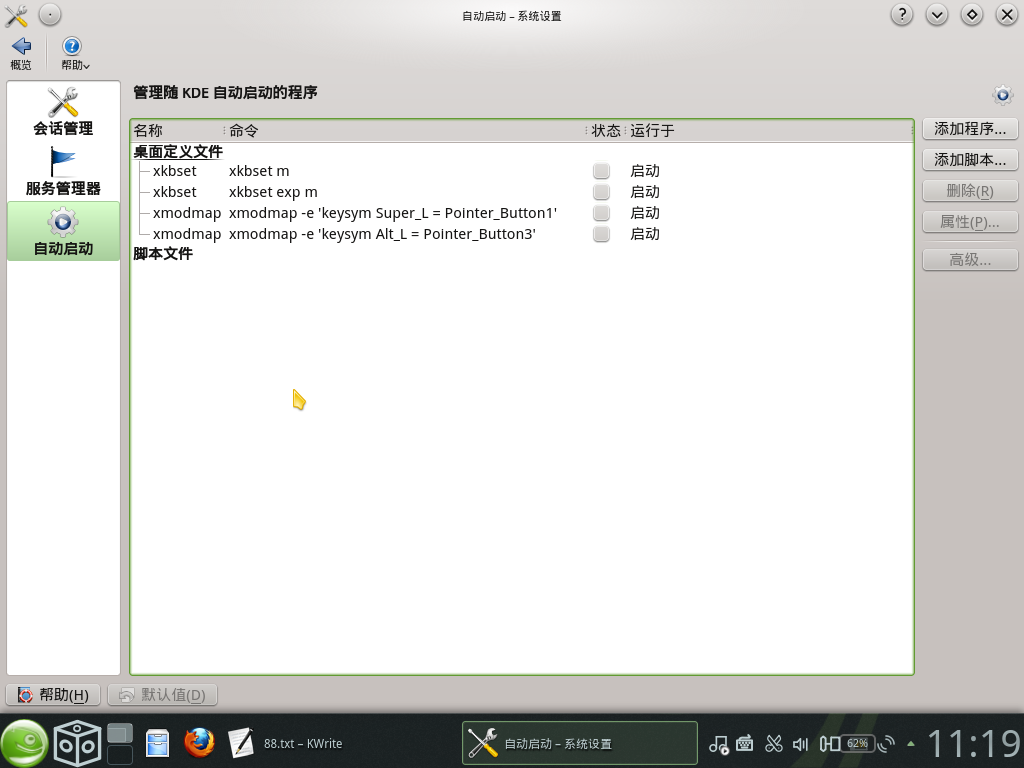
Task: Click the window help question-mark button
Action: tap(902, 14)
